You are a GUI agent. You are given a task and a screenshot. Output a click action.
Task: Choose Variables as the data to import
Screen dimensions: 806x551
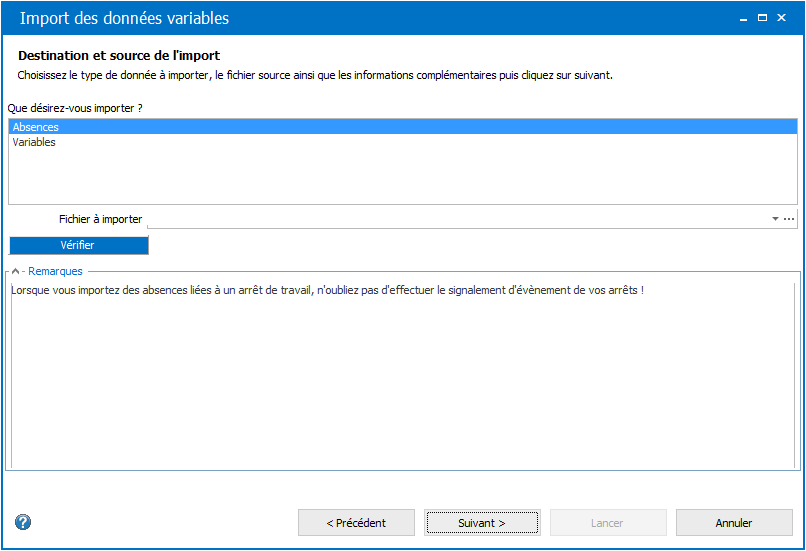[x=403, y=142]
